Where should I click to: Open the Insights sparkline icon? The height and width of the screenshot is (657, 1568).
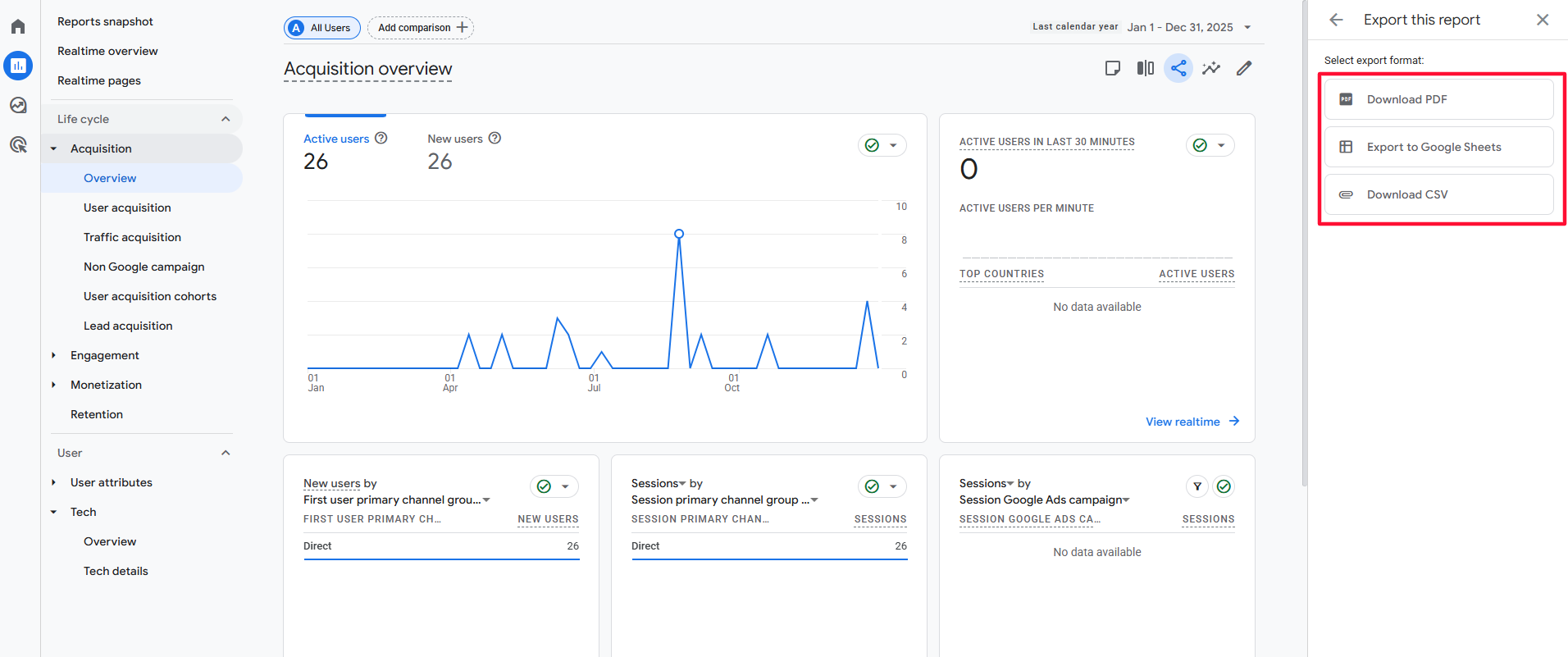tap(1211, 68)
